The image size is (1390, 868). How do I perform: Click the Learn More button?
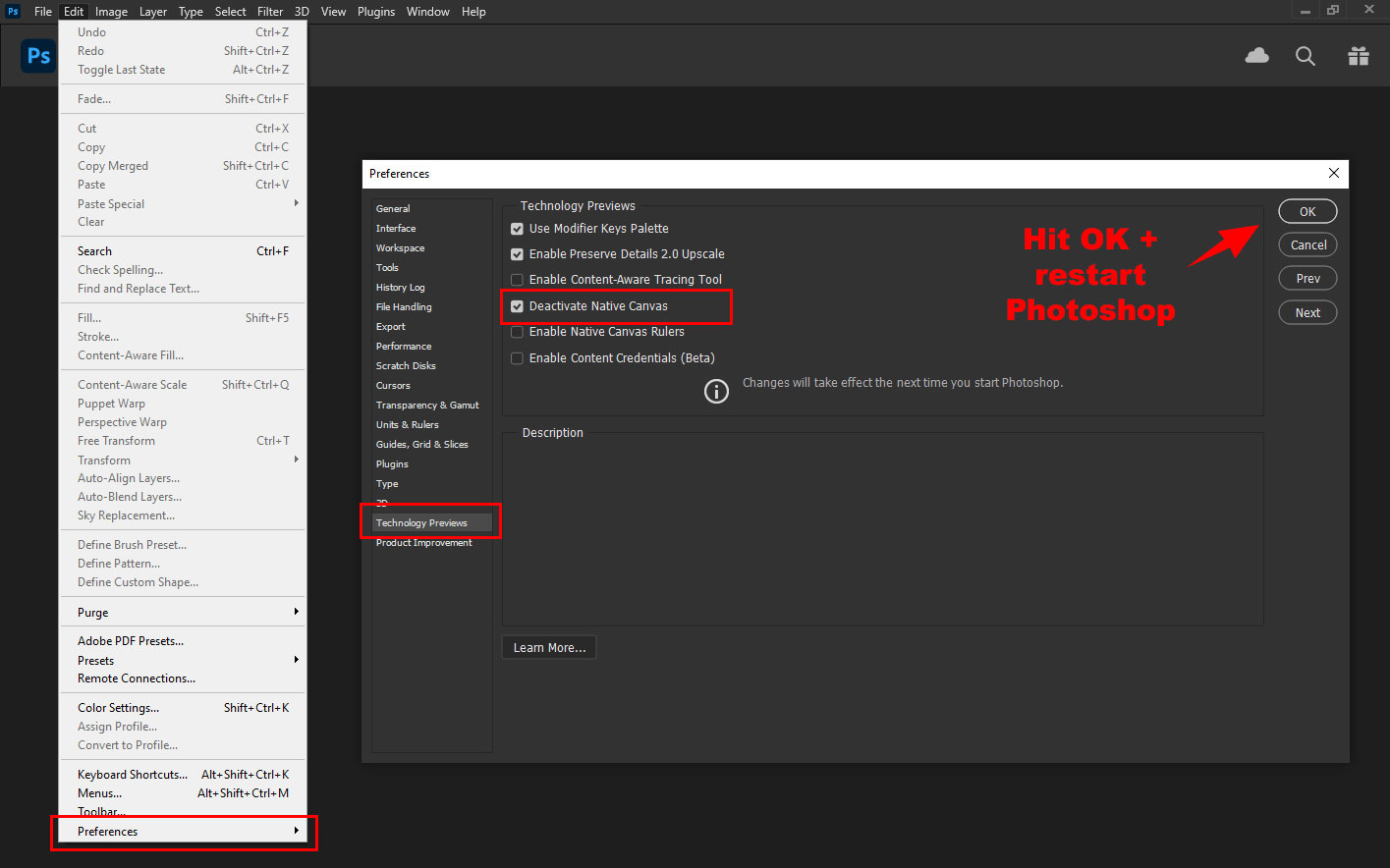(x=549, y=648)
